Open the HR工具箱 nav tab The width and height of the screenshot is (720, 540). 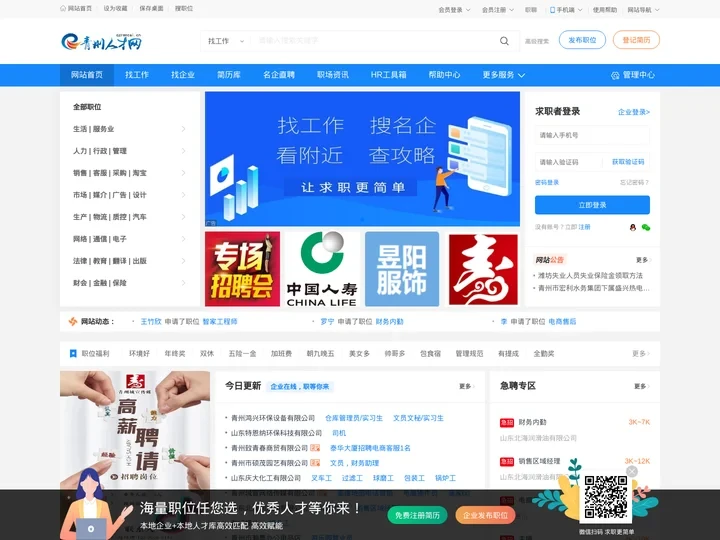pyautogui.click(x=388, y=75)
